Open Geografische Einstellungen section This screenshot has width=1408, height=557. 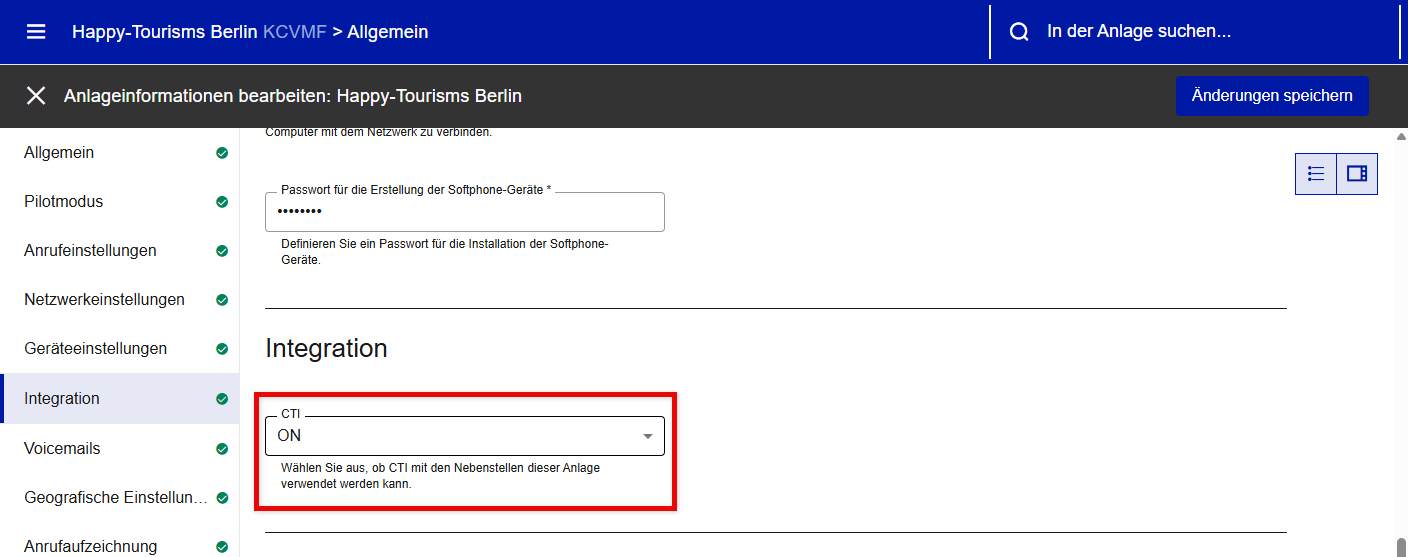[x=115, y=497]
